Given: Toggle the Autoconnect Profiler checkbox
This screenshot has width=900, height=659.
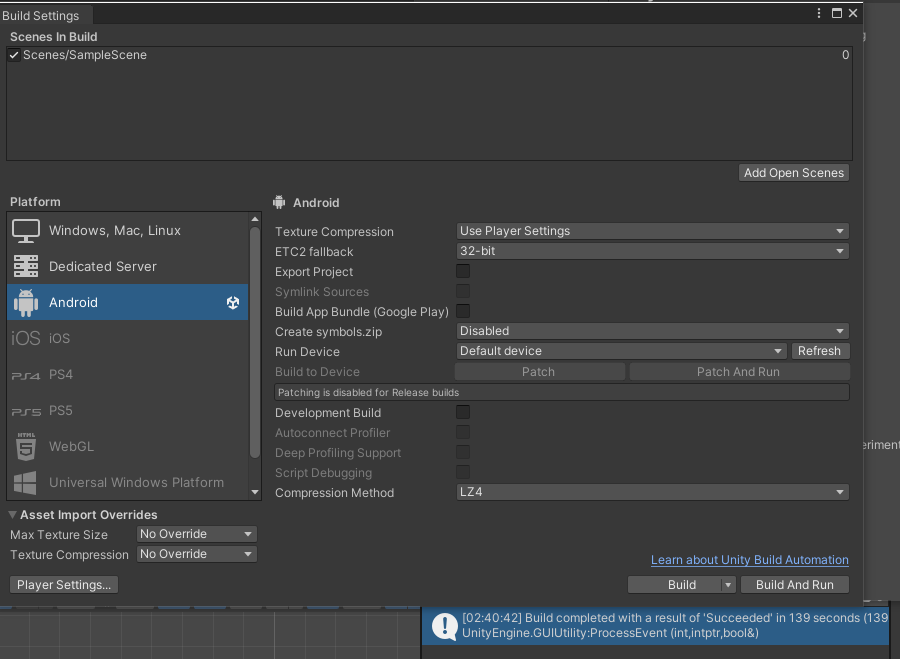Looking at the screenshot, I should pos(463,432).
